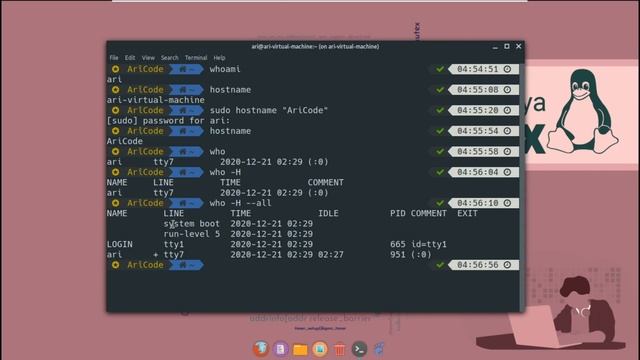The width and height of the screenshot is (640, 360).
Task: Click the idle time '02:27'
Action: click(x=331, y=254)
